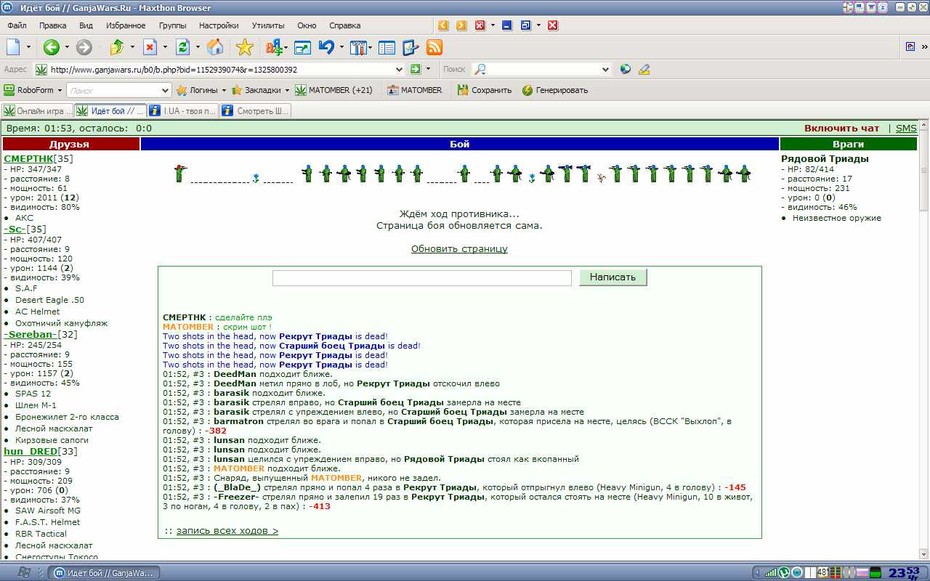Screen dimensions: 930x581
Task: Click the Обновить страницу link
Action: tap(460, 248)
